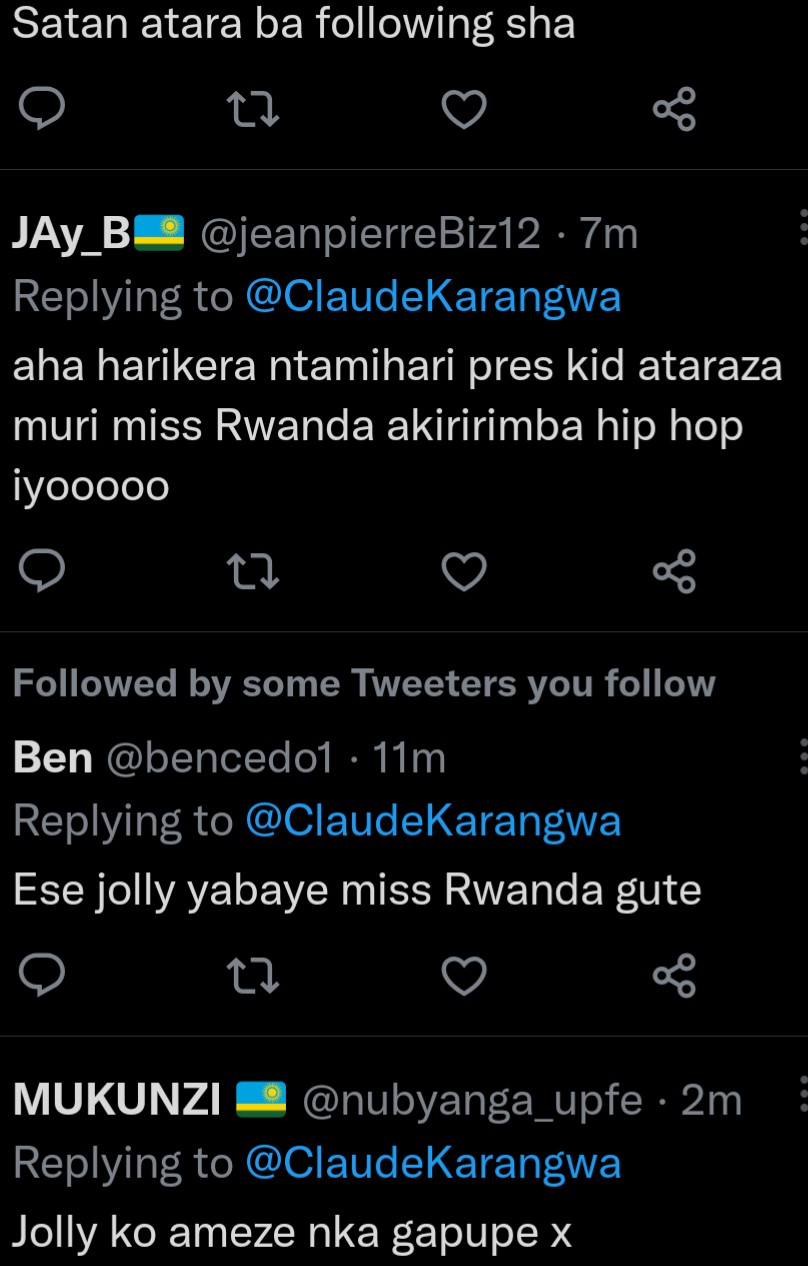Retweet Ben's miss Rwanda tweet

coord(254,975)
